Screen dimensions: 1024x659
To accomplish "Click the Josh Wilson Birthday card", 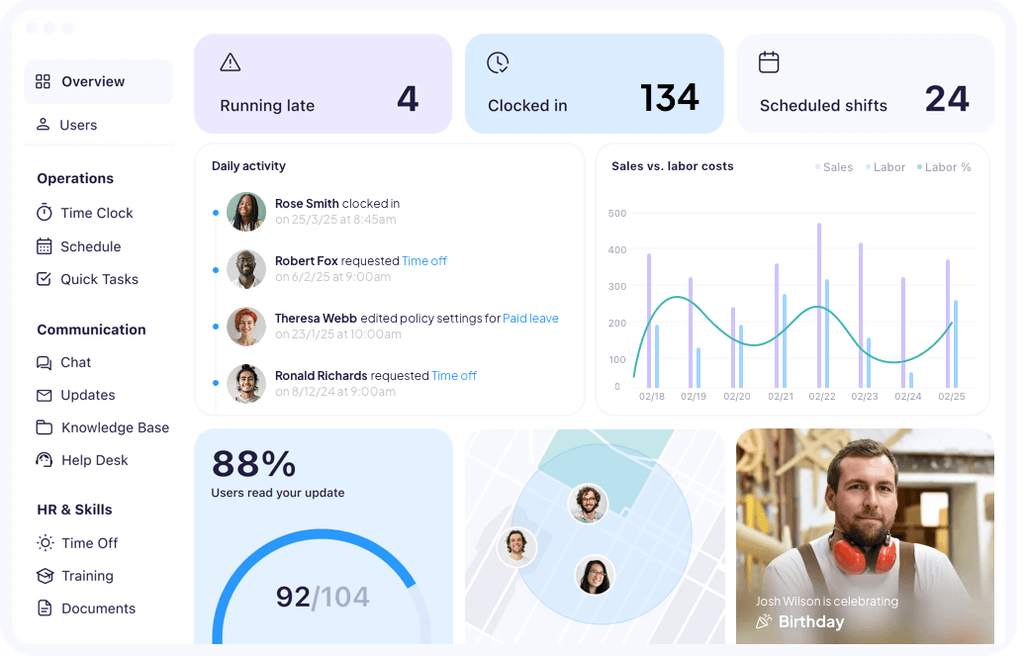I will 865,537.
